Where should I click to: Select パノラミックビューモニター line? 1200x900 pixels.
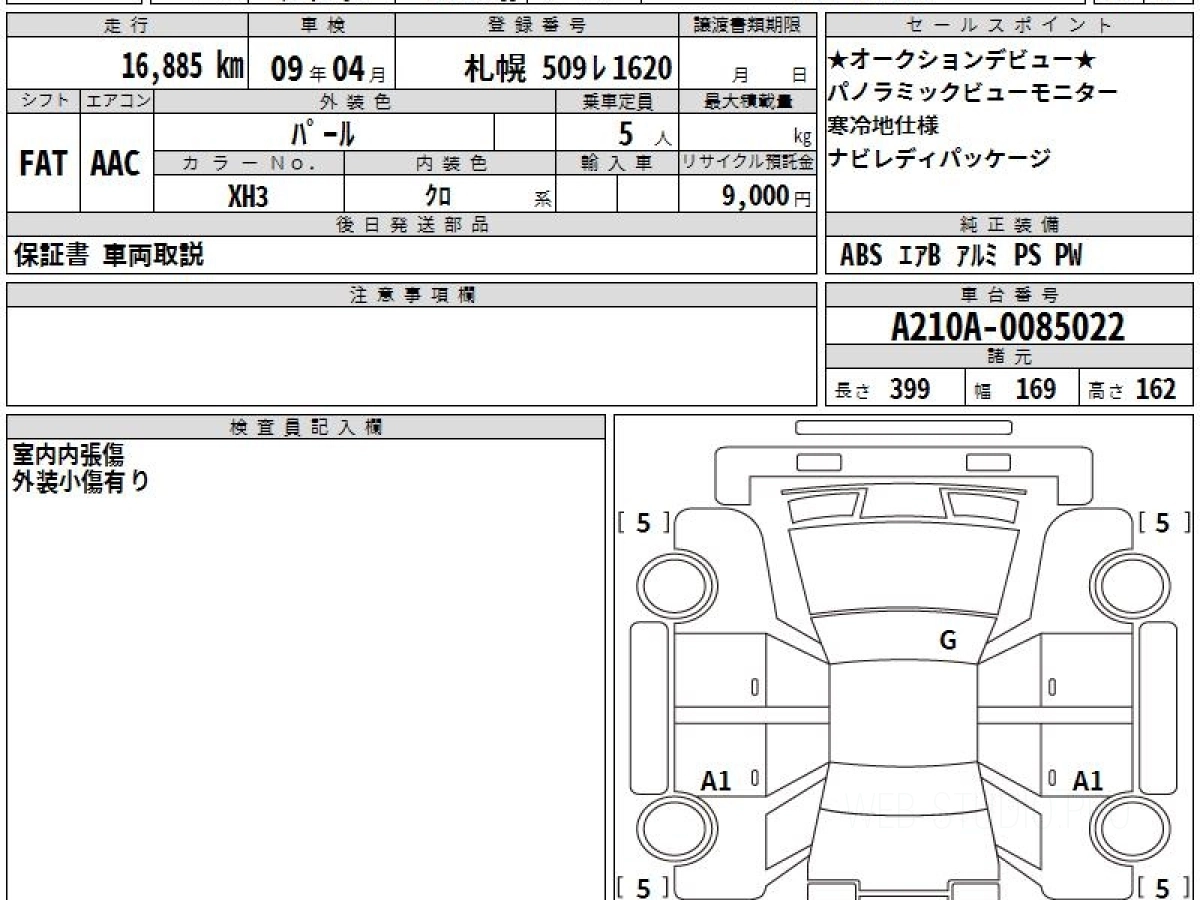[973, 93]
